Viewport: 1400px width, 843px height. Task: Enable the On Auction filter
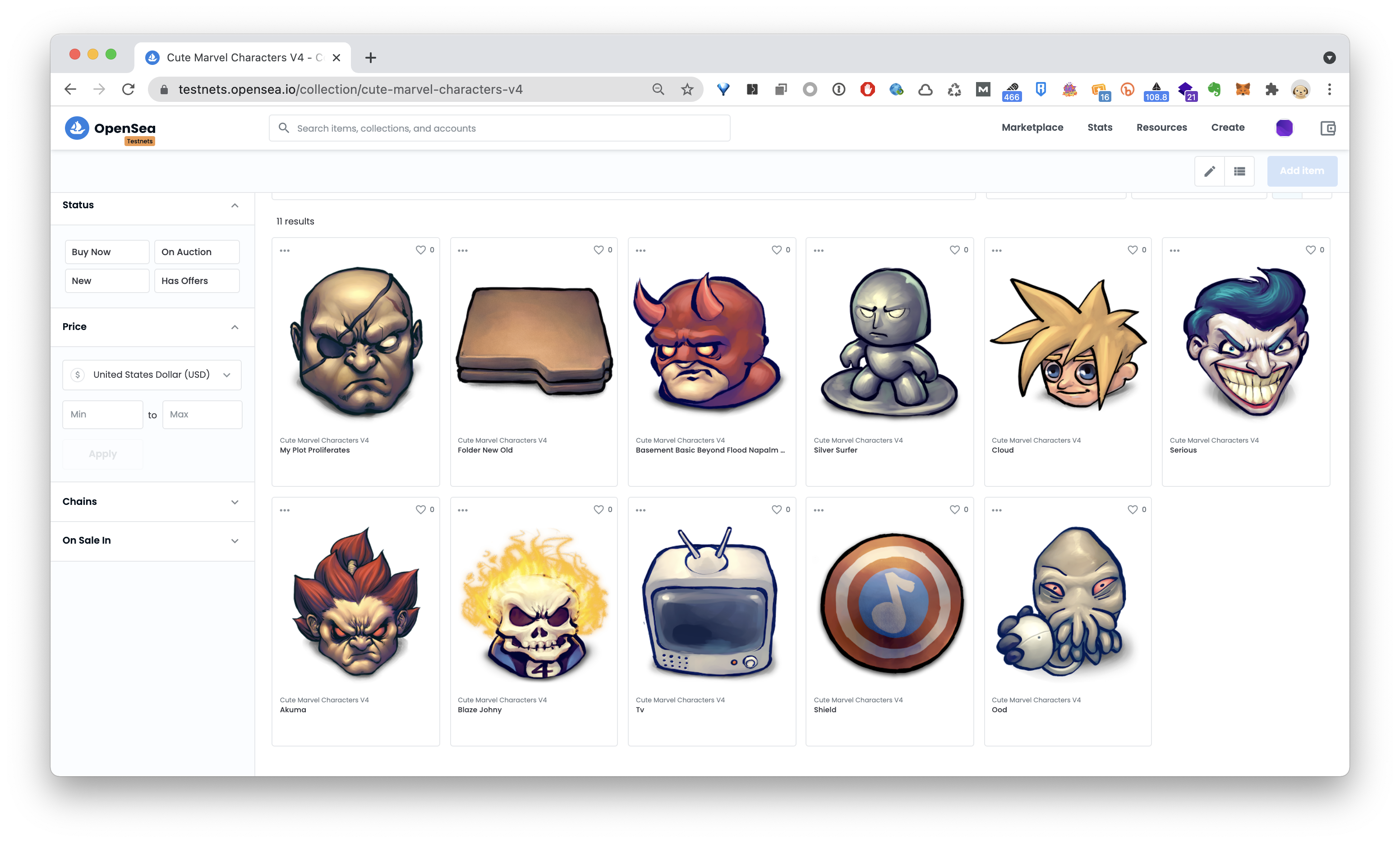197,252
